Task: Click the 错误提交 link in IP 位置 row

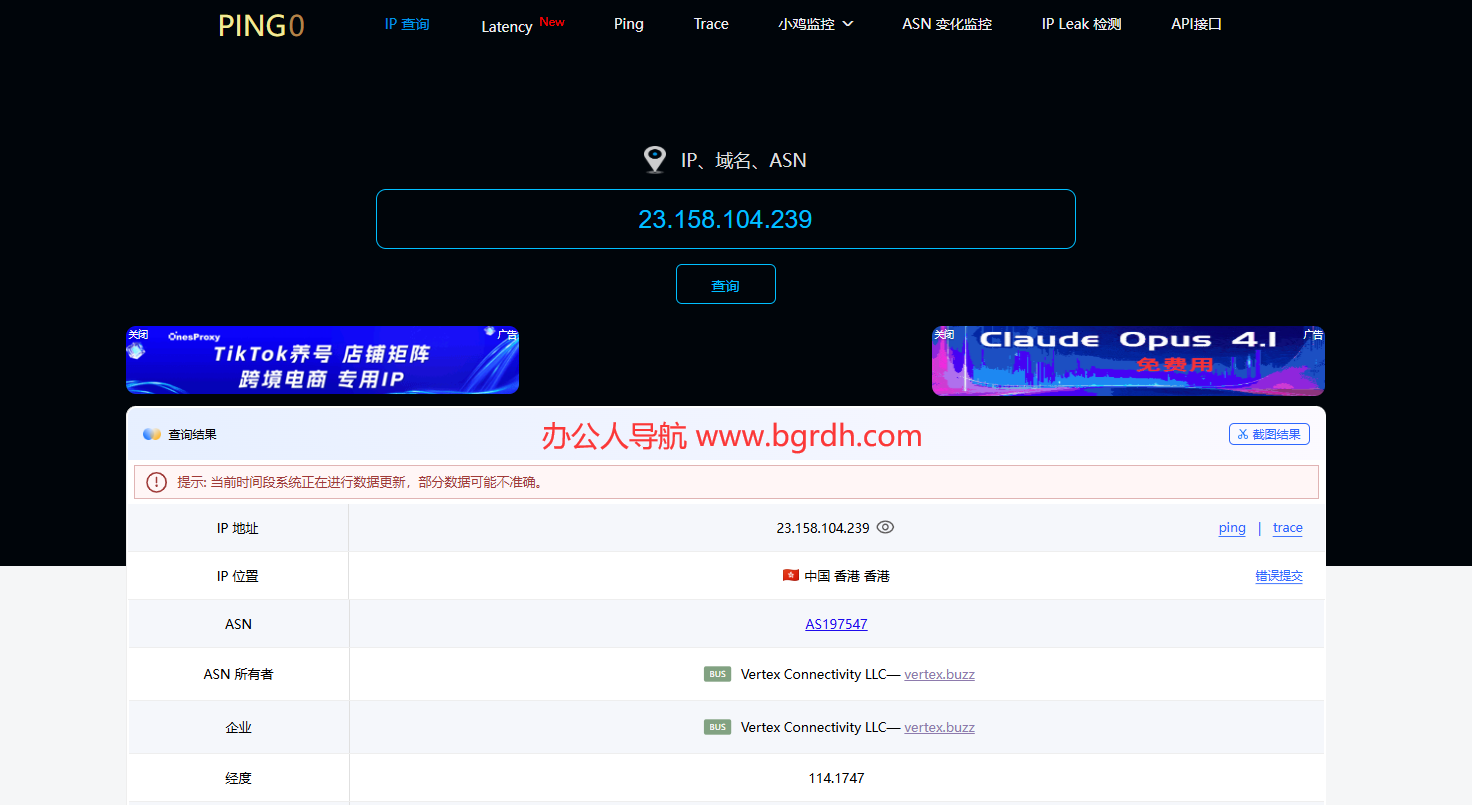Action: tap(1279, 576)
